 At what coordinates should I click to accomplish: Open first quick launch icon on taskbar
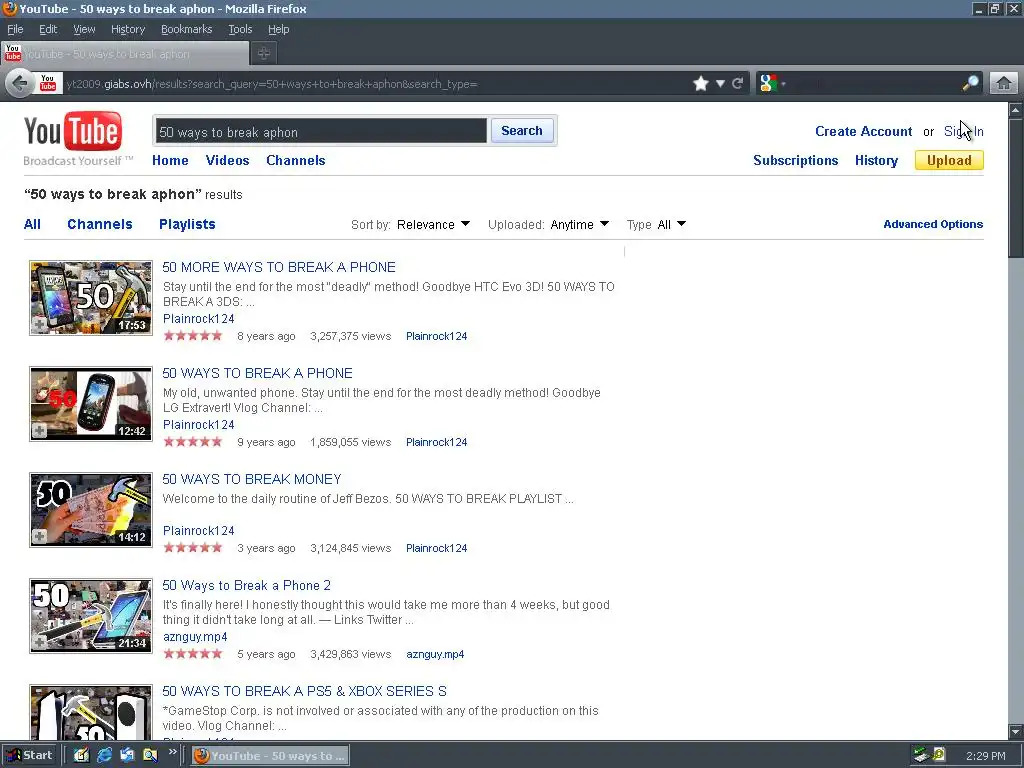click(x=81, y=755)
